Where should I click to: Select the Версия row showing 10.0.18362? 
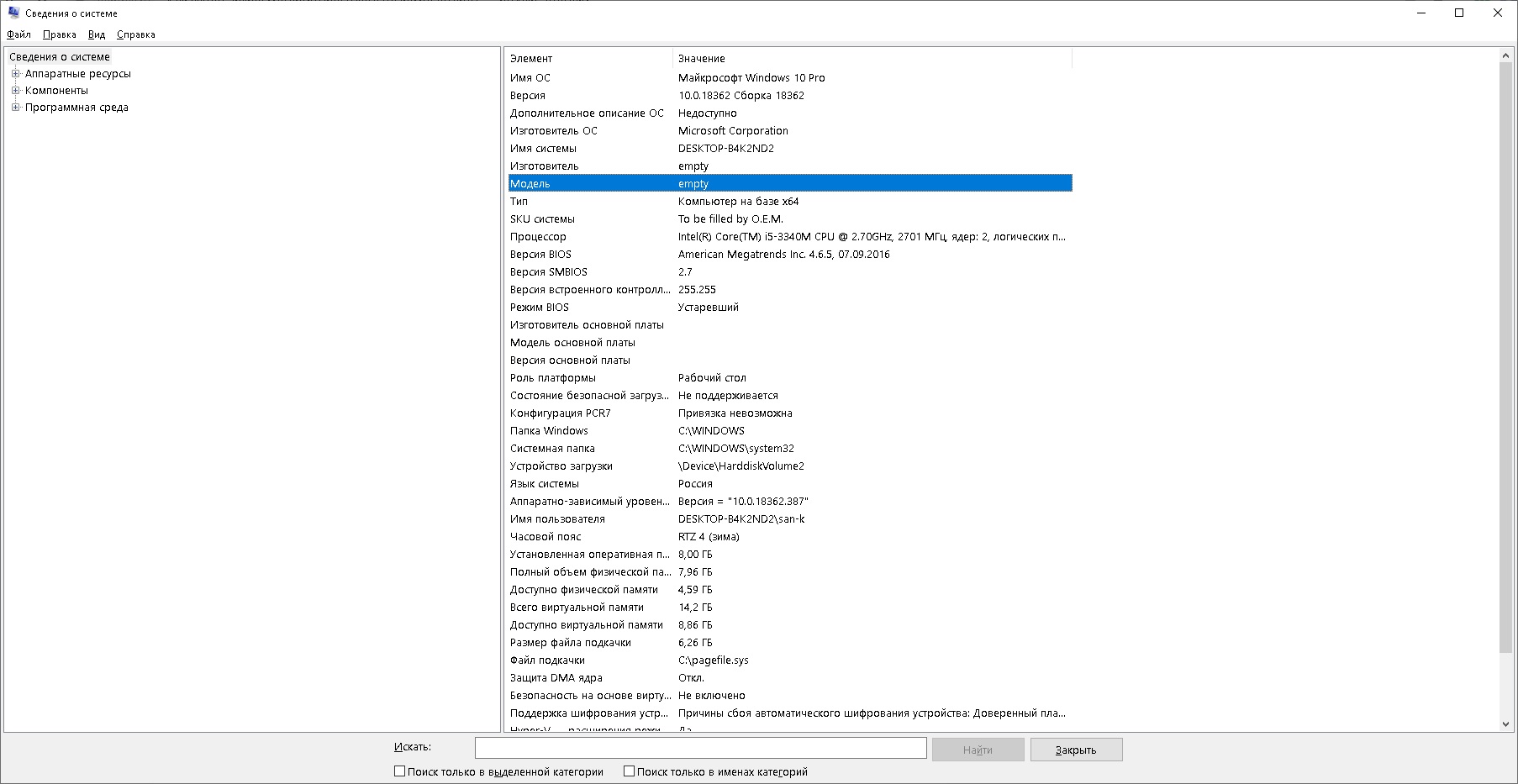(790, 95)
